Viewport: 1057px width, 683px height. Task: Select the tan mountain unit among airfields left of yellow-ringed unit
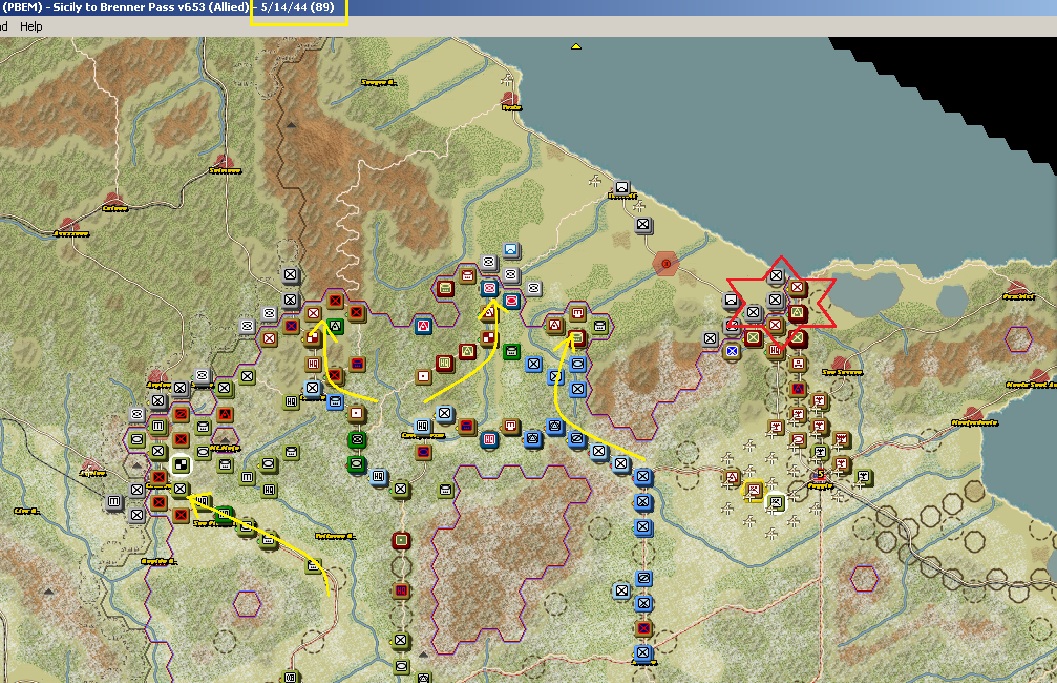pyautogui.click(x=731, y=477)
